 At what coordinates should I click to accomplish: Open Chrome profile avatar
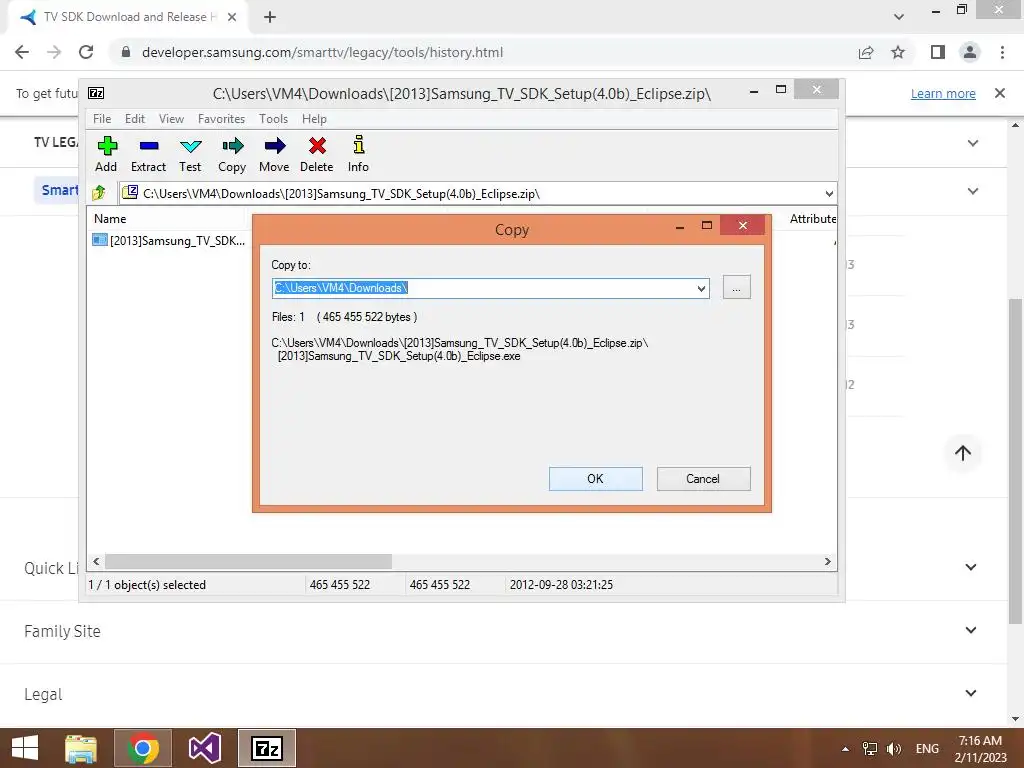(x=970, y=52)
